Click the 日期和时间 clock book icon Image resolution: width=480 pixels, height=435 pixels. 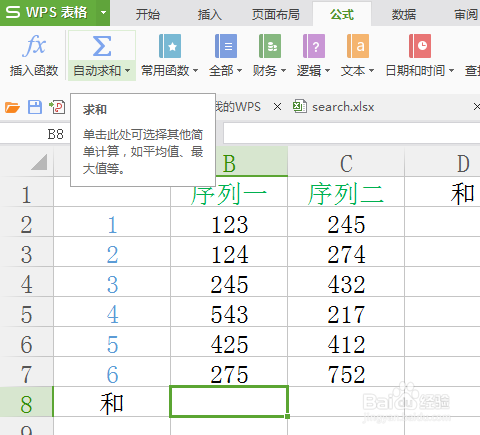tap(420, 46)
